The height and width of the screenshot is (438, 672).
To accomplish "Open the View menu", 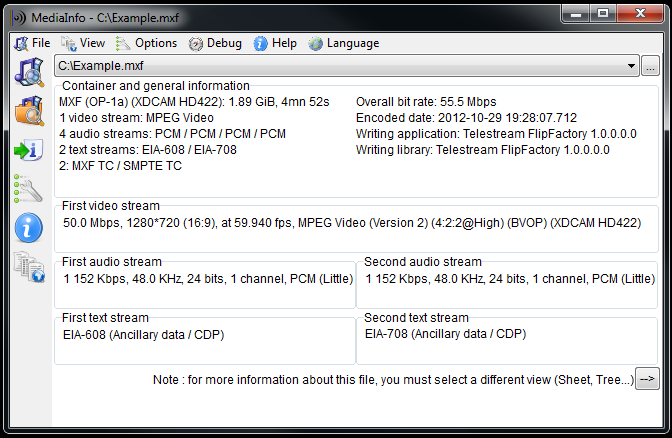I will [x=84, y=43].
